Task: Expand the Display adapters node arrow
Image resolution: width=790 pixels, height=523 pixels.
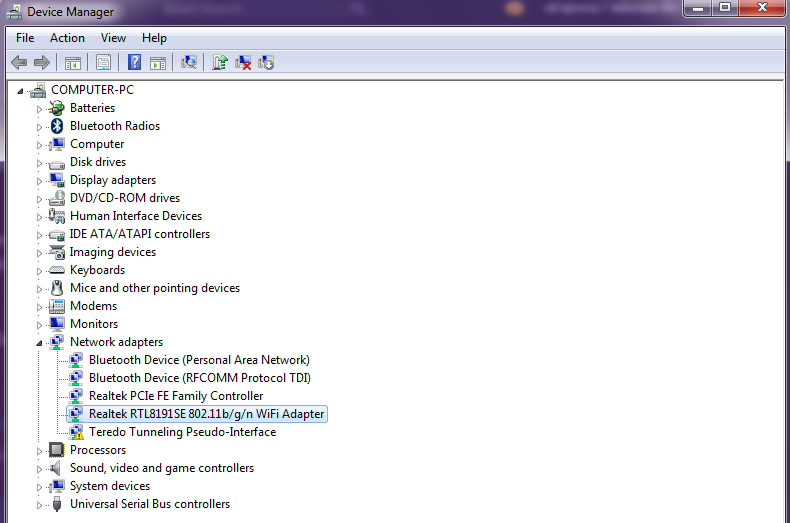Action: pyautogui.click(x=39, y=181)
